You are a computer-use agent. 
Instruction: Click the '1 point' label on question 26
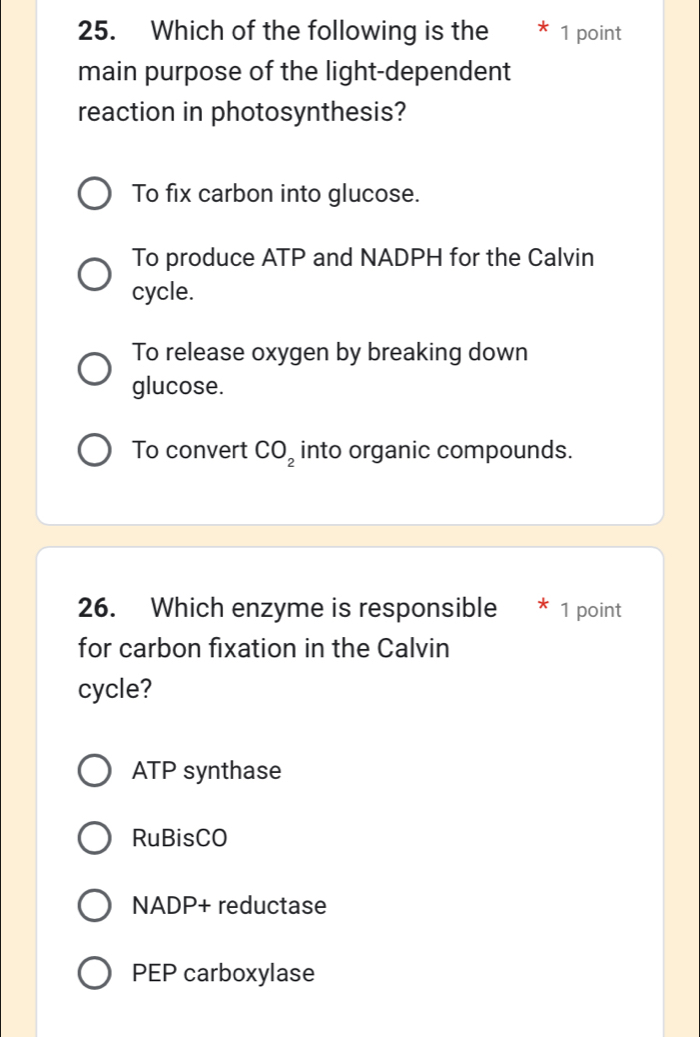tap(593, 609)
